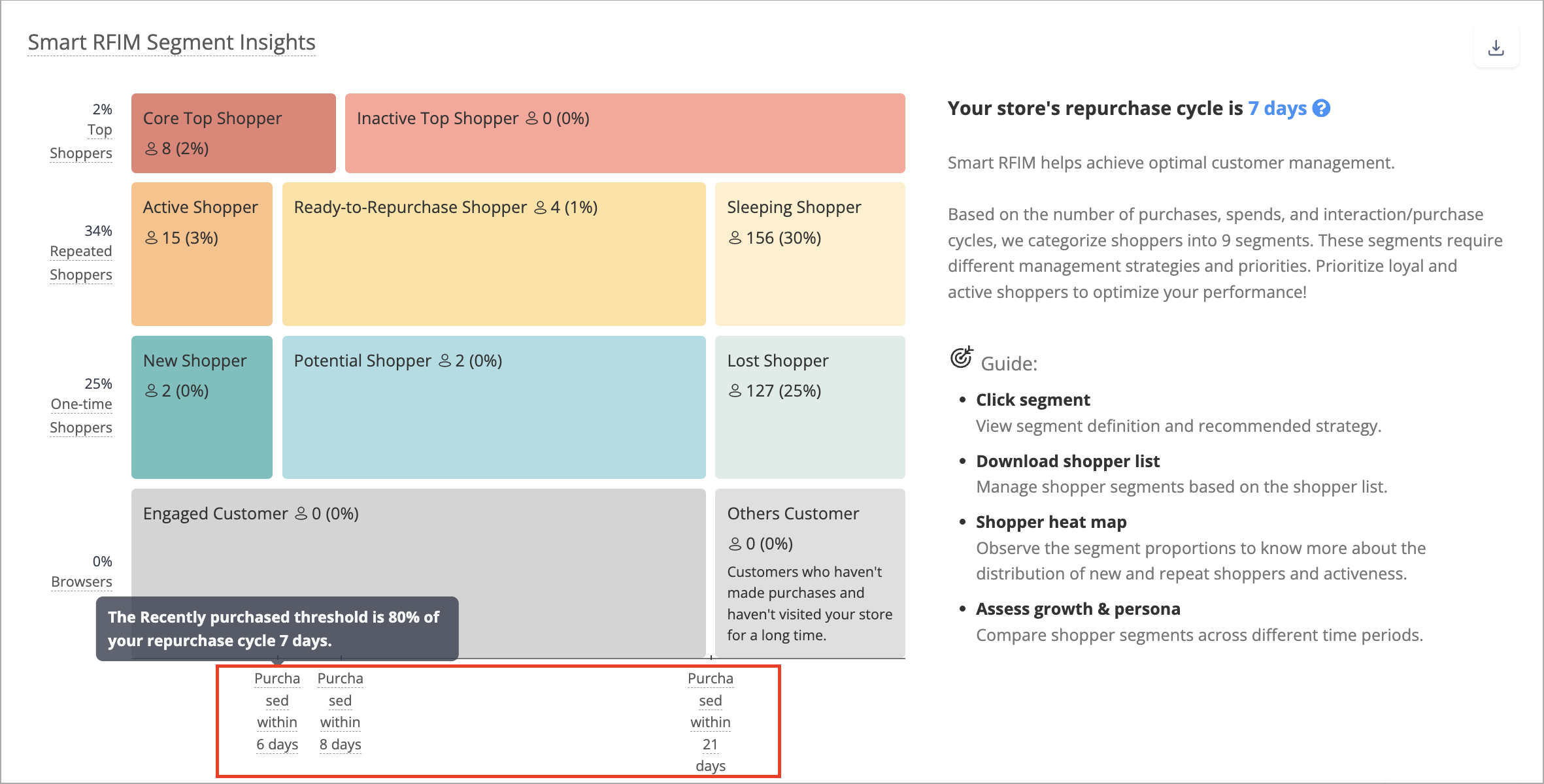The image size is (1544, 784).
Task: Click person icon in Ready-to-Repurchase Shopper
Action: [540, 208]
